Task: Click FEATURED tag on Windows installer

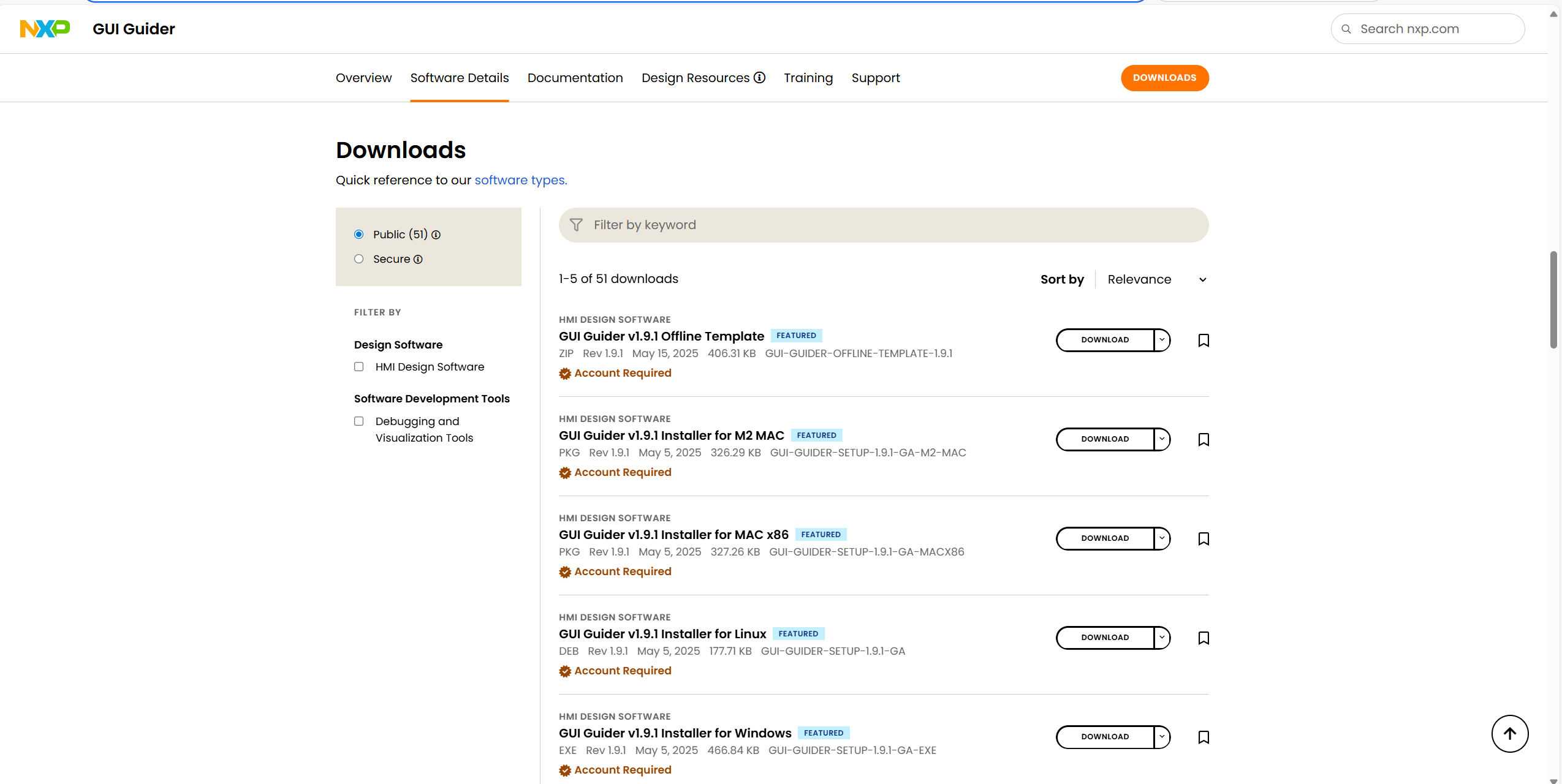Action: click(824, 733)
